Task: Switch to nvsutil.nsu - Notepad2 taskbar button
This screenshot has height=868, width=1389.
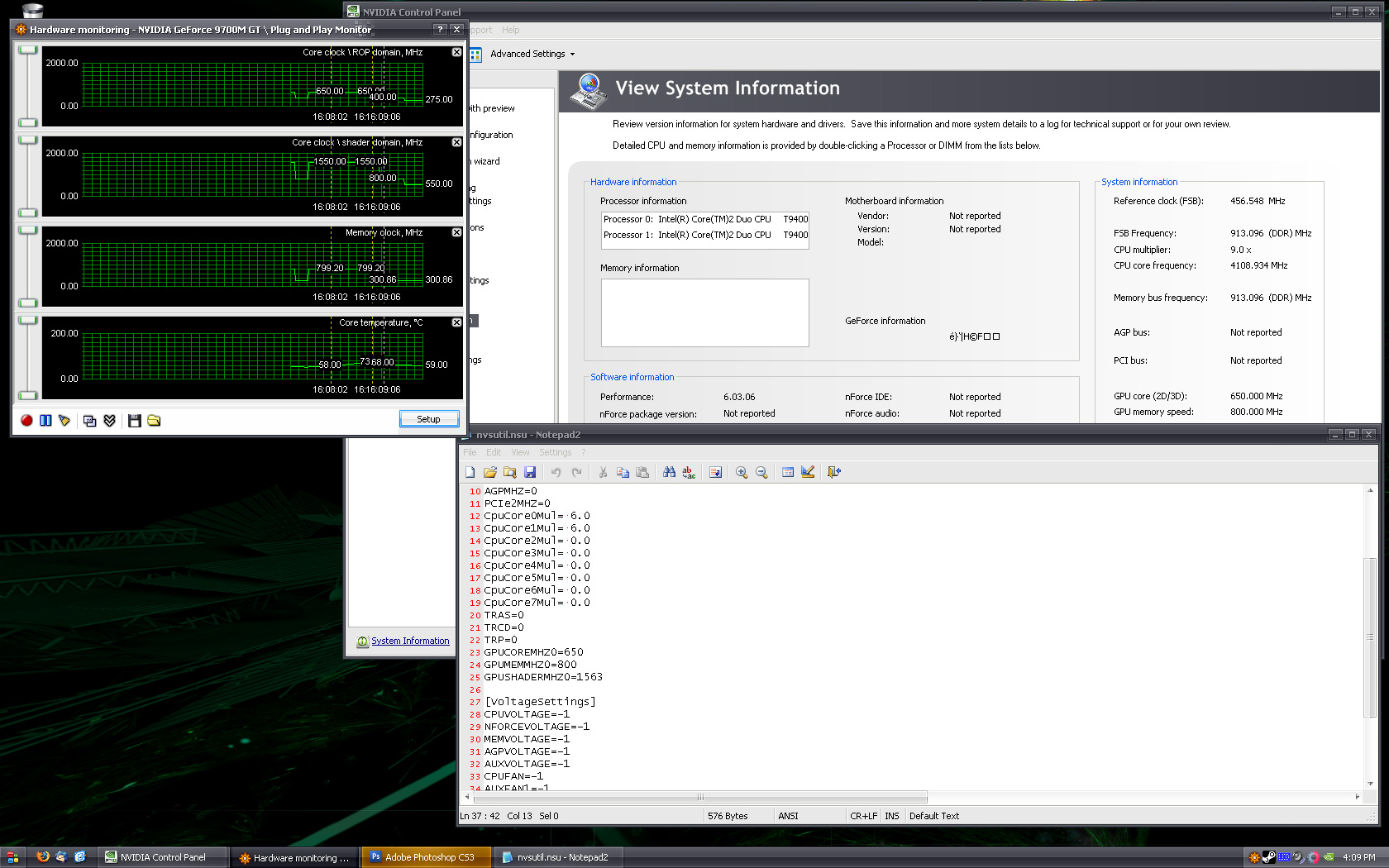Action: pos(560,857)
